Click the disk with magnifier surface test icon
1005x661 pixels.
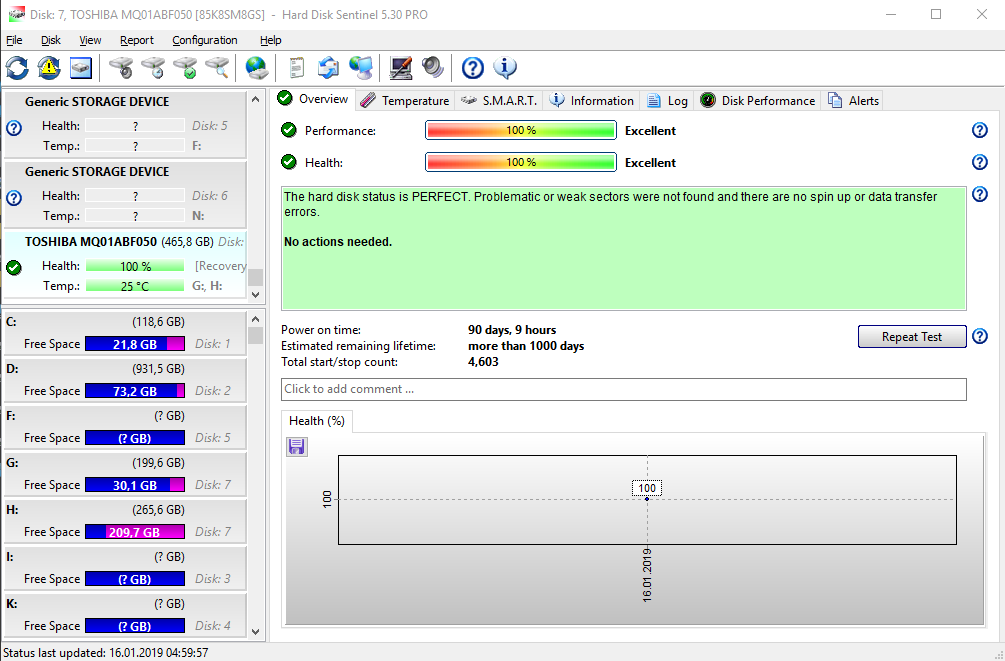(x=217, y=68)
